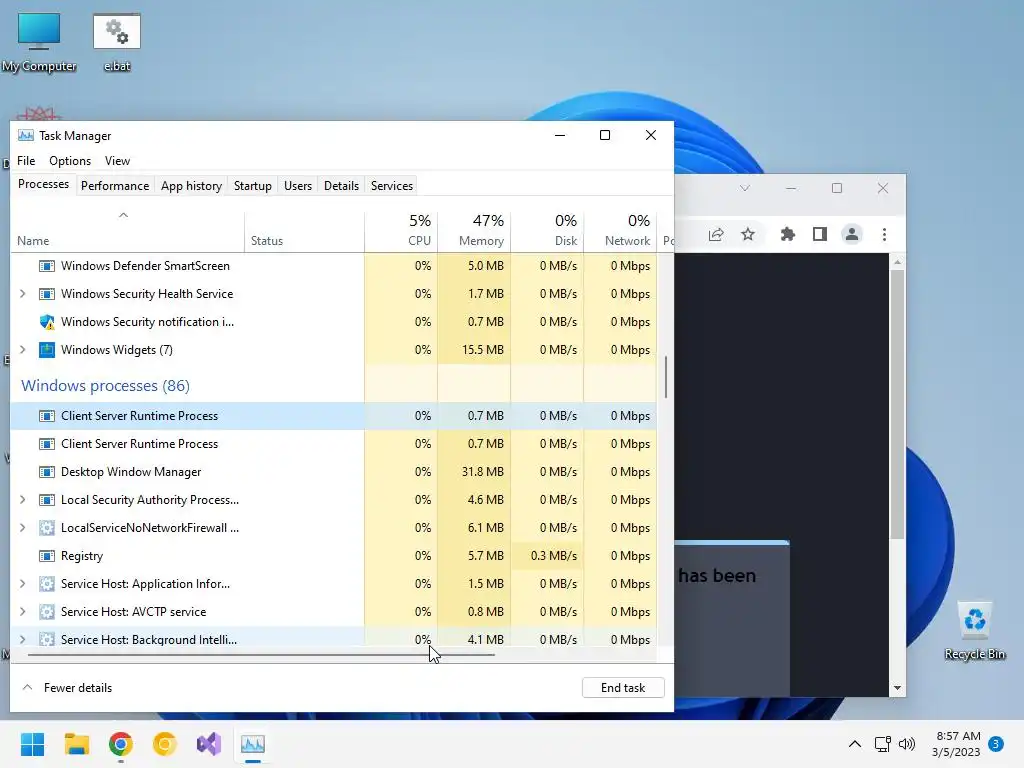1024x768 pixels.
Task: Switch to the Services tab
Action: point(392,186)
